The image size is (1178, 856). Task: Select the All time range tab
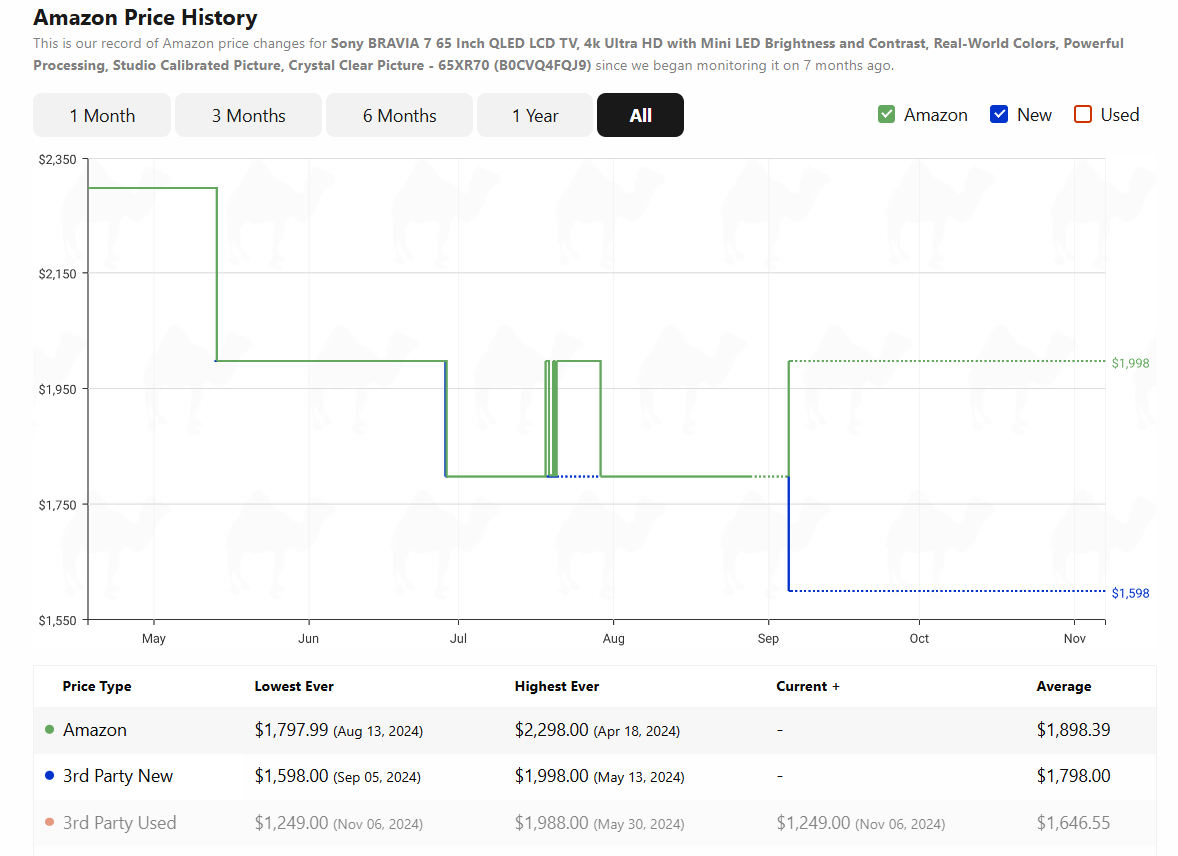[640, 115]
